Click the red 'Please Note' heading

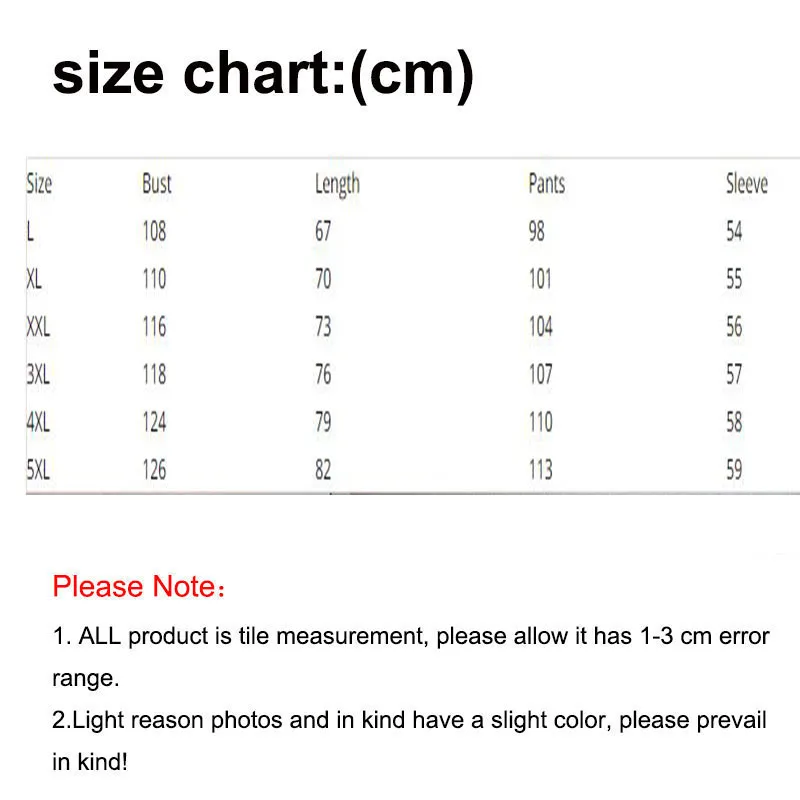138,586
